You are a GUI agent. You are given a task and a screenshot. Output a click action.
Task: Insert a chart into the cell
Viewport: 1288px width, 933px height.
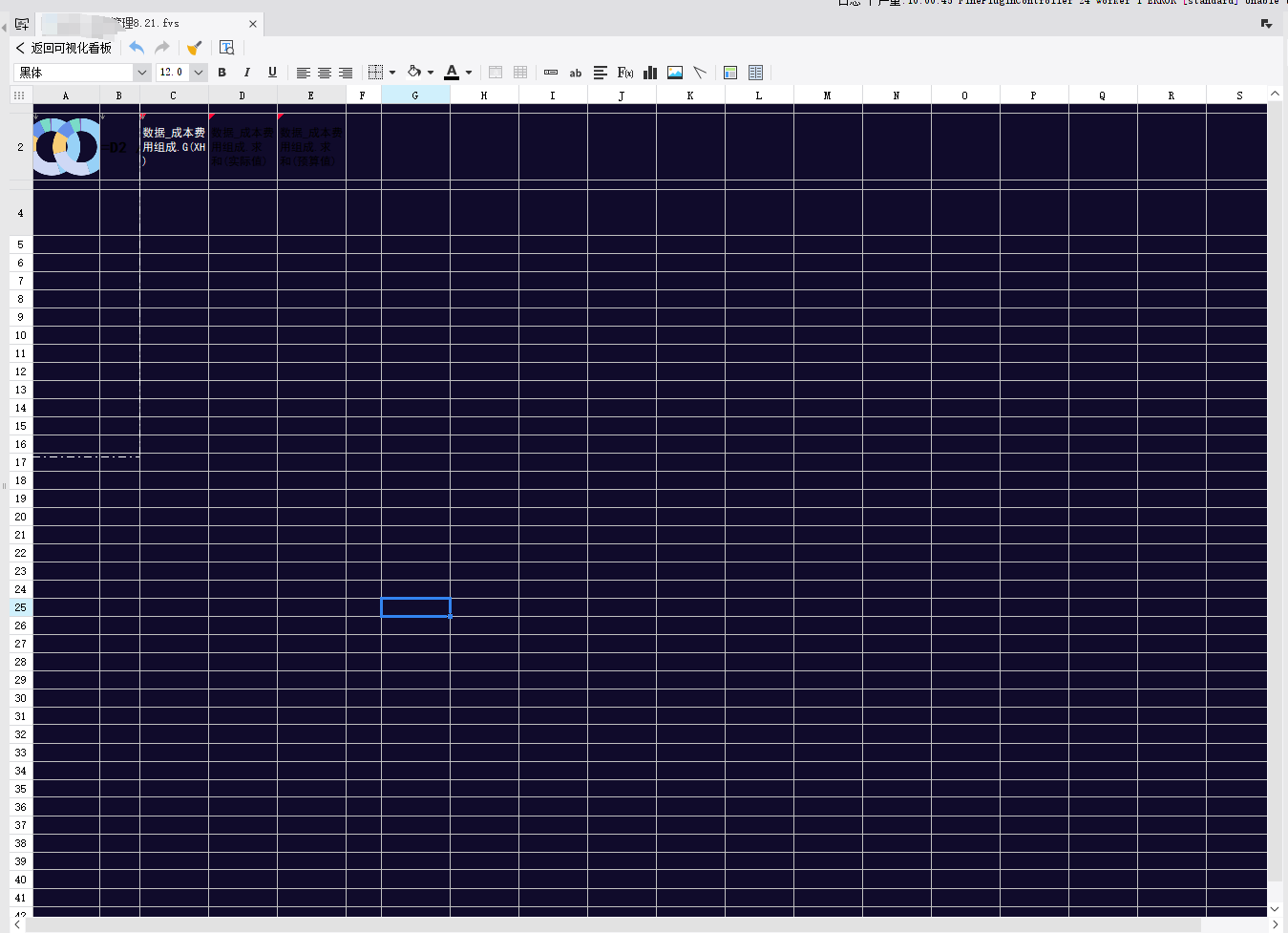(x=650, y=73)
